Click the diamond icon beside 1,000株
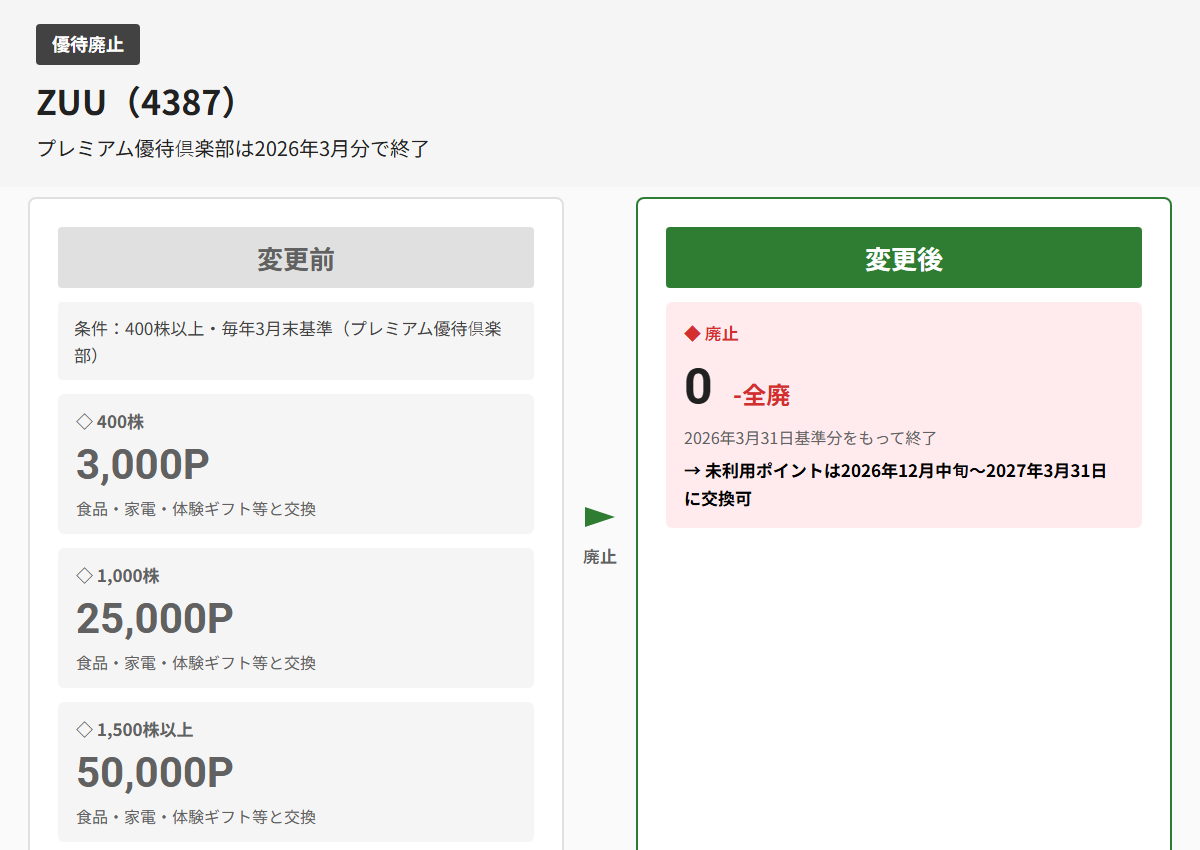Viewport: 1200px width, 850px height. click(x=84, y=576)
